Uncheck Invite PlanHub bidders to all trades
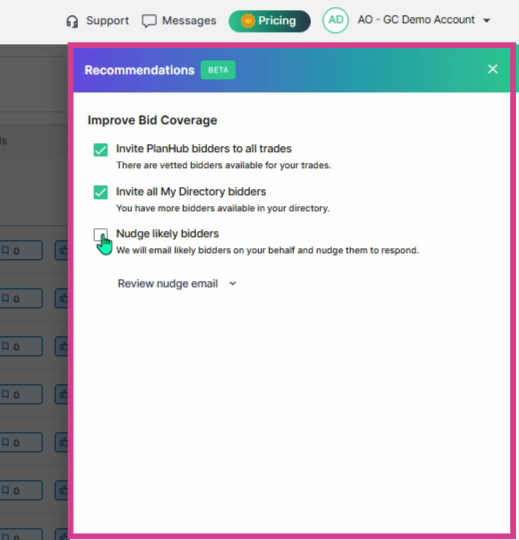519x540 pixels. (x=101, y=150)
